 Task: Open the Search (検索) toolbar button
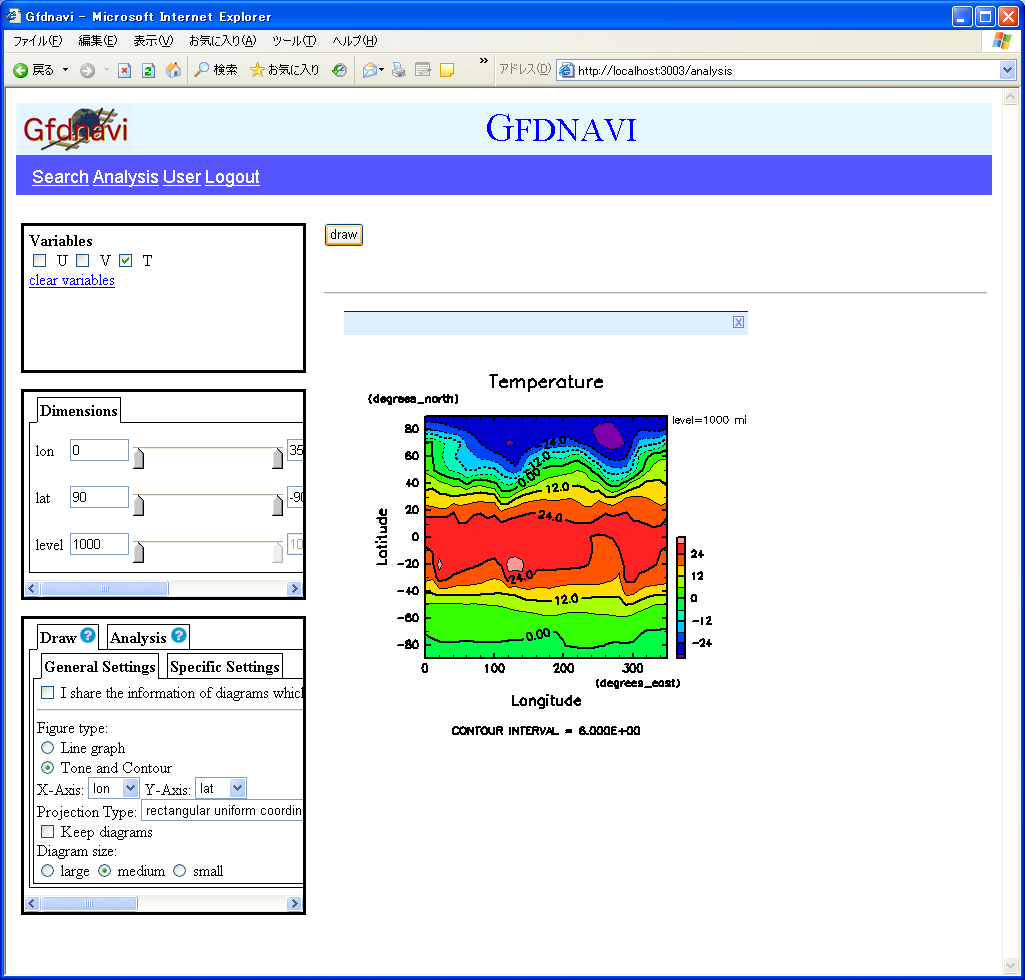216,70
